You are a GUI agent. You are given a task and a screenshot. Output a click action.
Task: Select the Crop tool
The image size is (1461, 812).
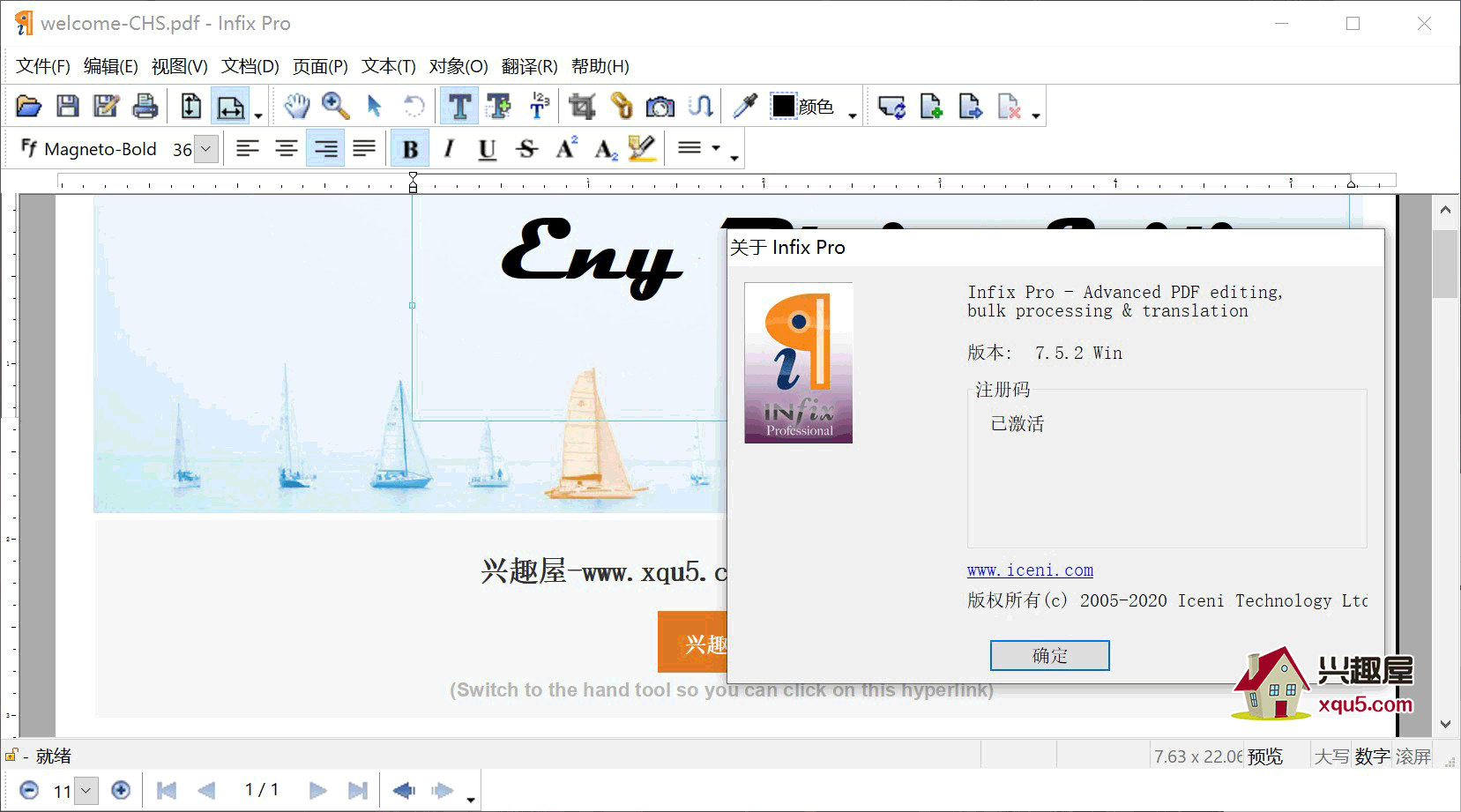tap(582, 107)
